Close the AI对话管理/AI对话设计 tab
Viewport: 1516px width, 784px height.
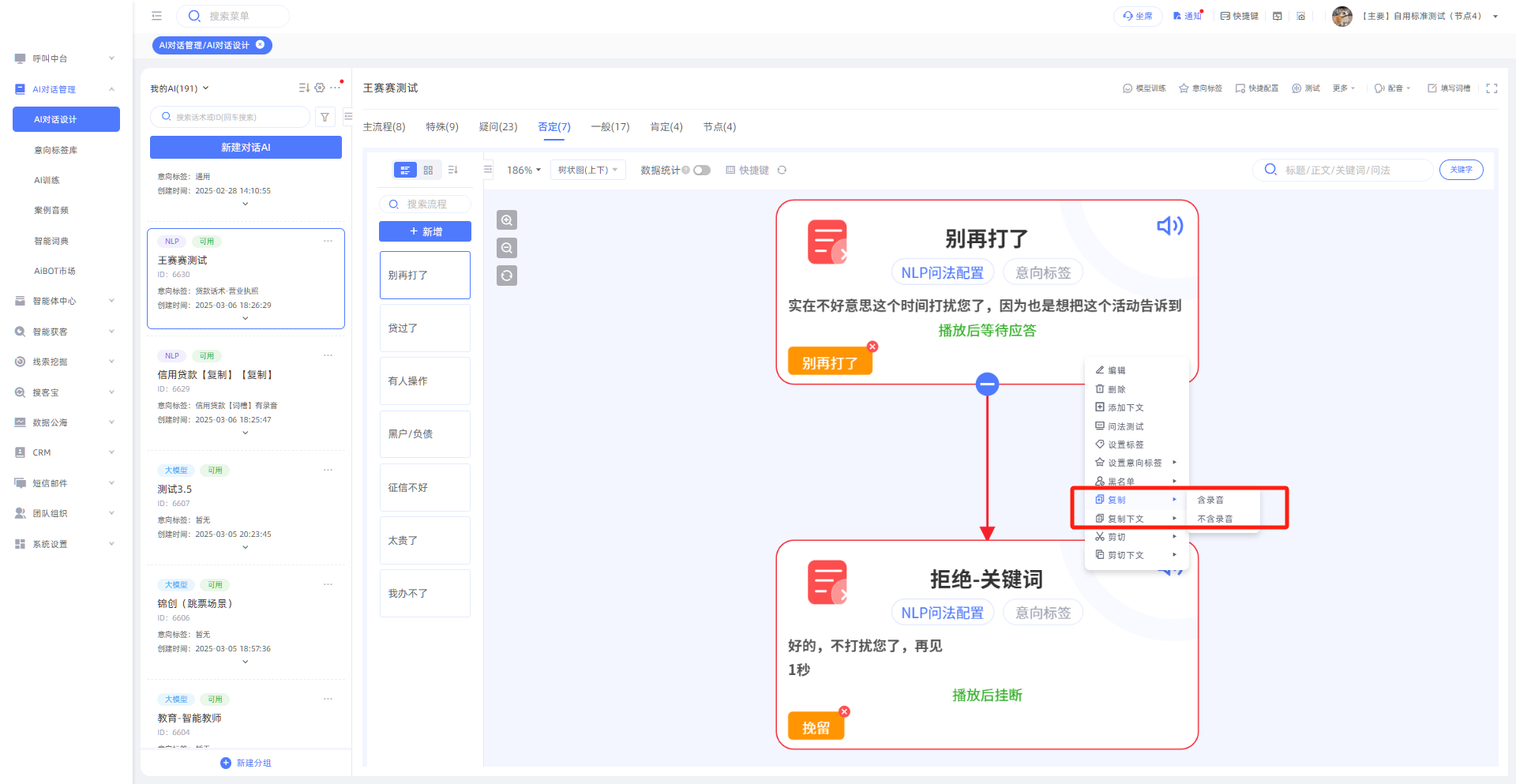click(260, 45)
